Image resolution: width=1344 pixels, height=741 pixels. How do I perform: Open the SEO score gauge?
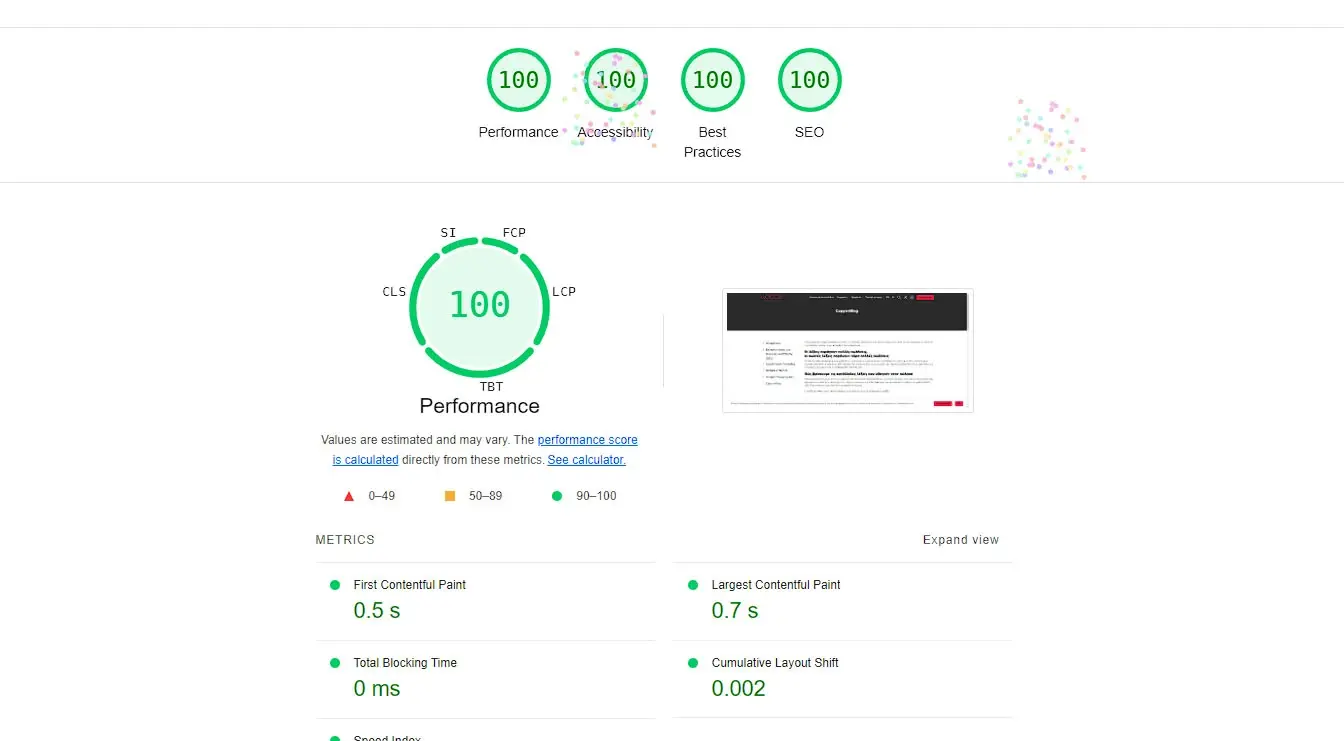click(809, 80)
